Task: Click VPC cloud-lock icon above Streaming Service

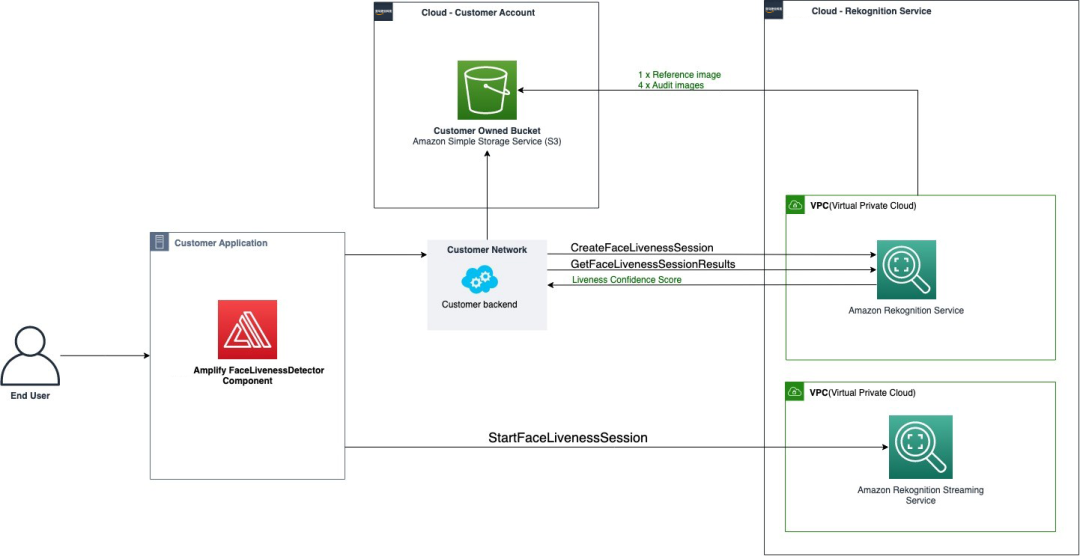Action: pos(795,391)
